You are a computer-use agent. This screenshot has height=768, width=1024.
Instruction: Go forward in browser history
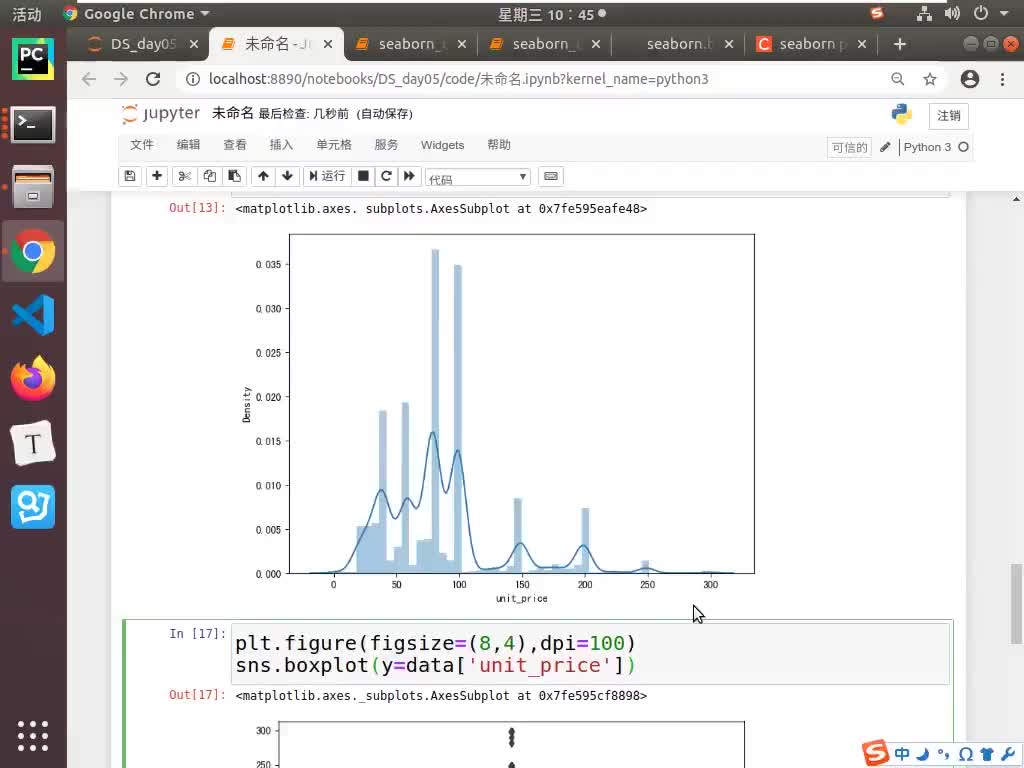coord(121,79)
